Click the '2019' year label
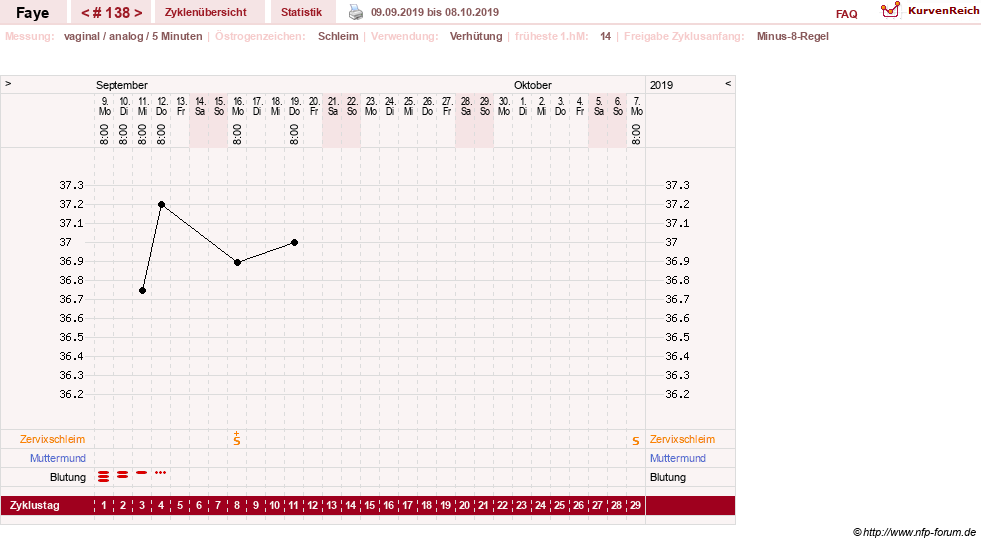Viewport: 981px width, 544px height. [x=661, y=85]
